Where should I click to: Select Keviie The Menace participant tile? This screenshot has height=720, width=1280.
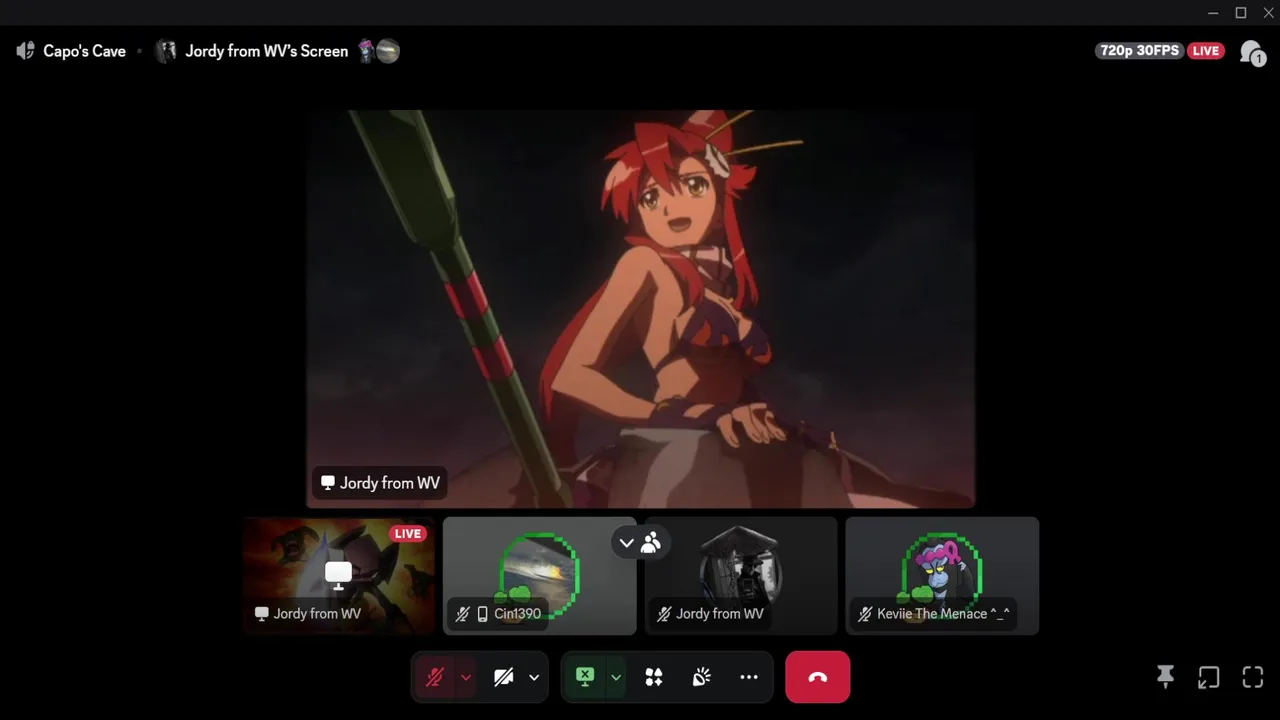[942, 575]
